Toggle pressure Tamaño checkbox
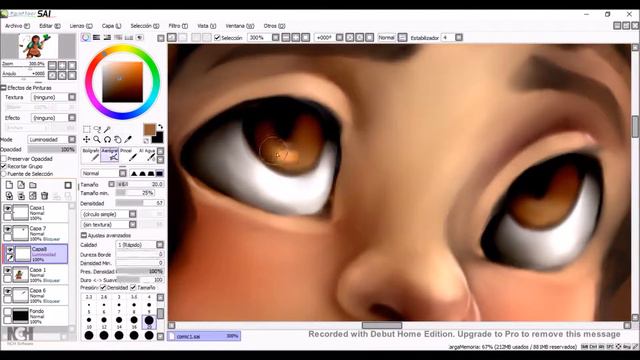 pyautogui.click(x=133, y=288)
